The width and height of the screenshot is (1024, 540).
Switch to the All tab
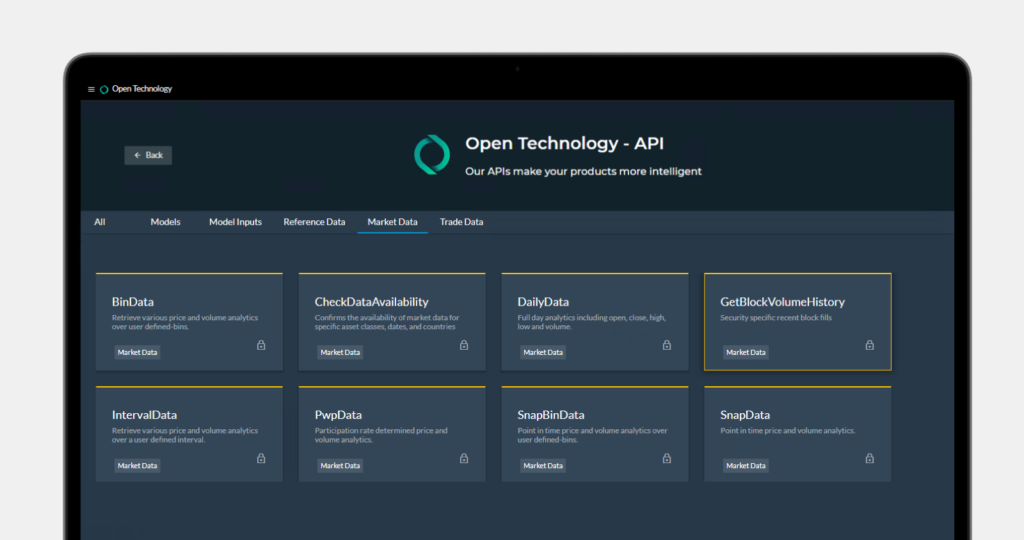[x=99, y=222]
